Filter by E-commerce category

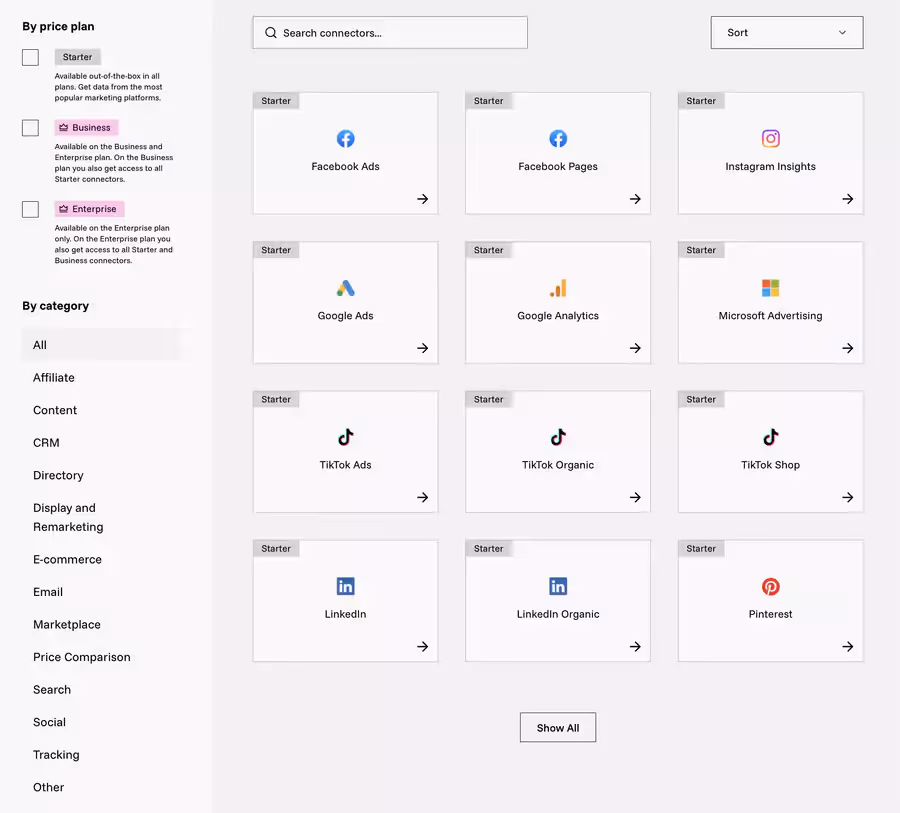click(x=67, y=560)
